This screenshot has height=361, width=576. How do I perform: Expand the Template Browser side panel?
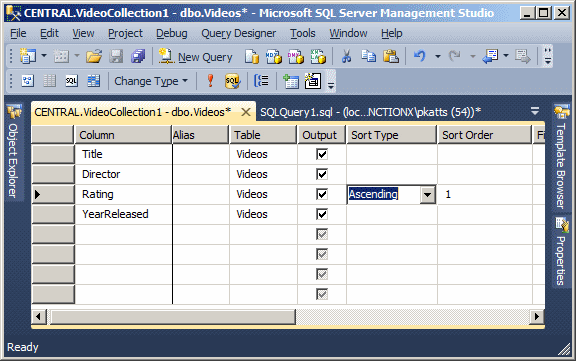(x=561, y=158)
